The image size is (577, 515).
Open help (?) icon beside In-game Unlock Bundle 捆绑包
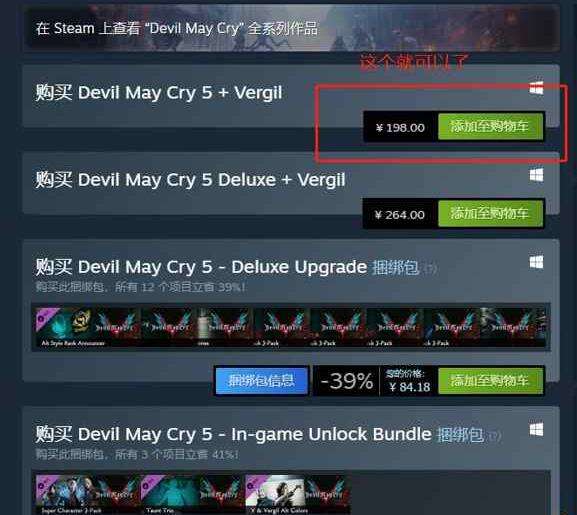(x=494, y=436)
